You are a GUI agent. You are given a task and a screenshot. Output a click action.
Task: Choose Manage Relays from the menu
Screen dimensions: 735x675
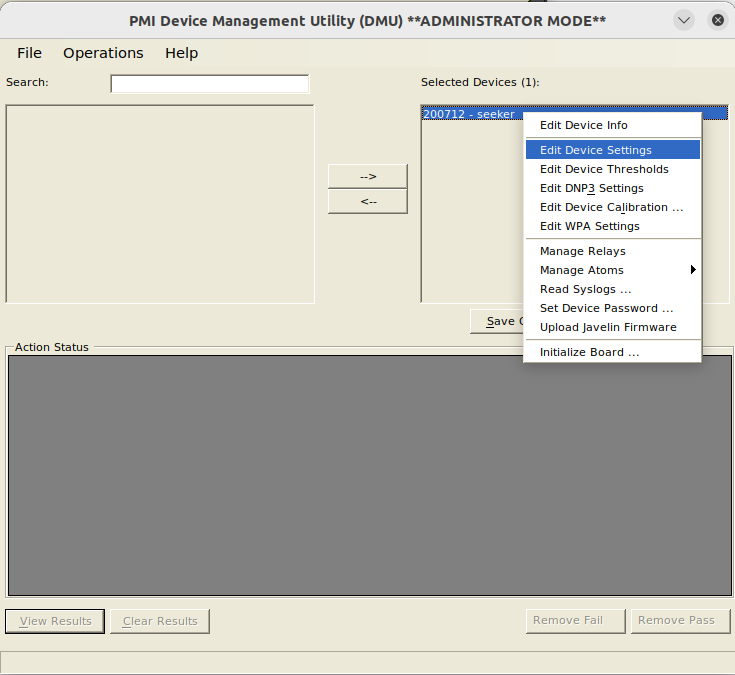tap(583, 251)
